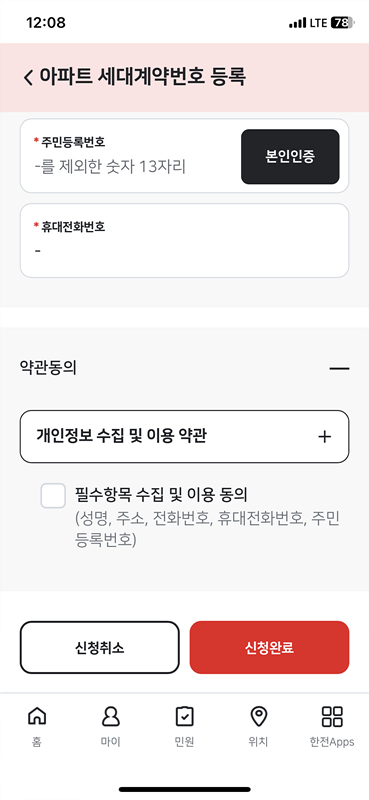This screenshot has height=800, width=369.
Task: Tap the 홈 tab label
Action: pyautogui.click(x=37, y=742)
